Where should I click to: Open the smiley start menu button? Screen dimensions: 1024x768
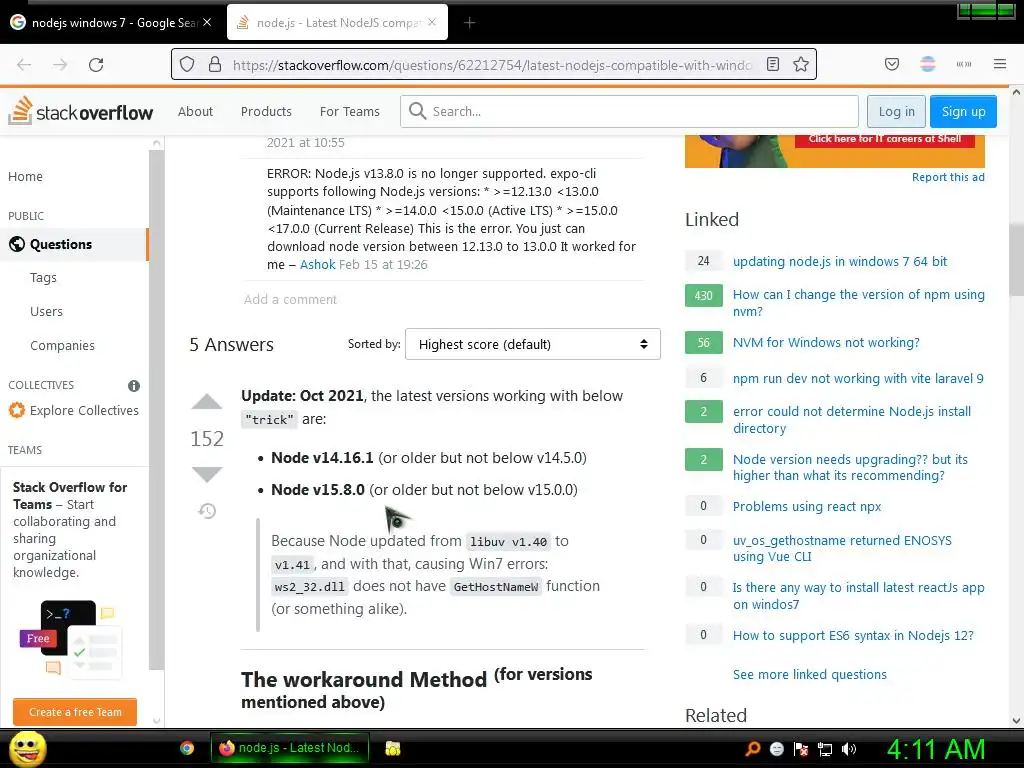pyautogui.click(x=27, y=748)
